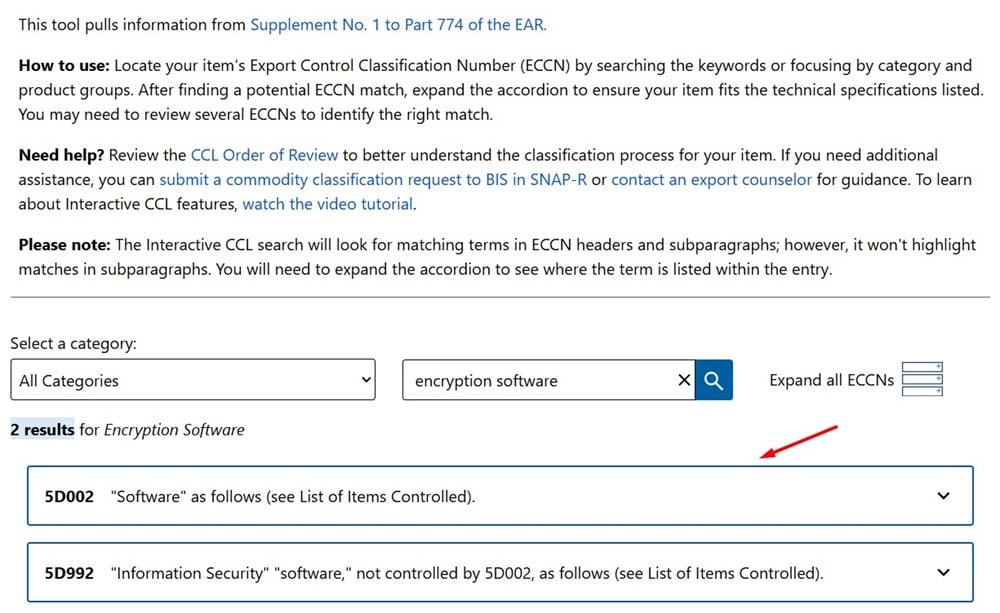Screen dimensions: 1000x613
Task: Click the 5D002 ECCN number
Action: point(69,496)
